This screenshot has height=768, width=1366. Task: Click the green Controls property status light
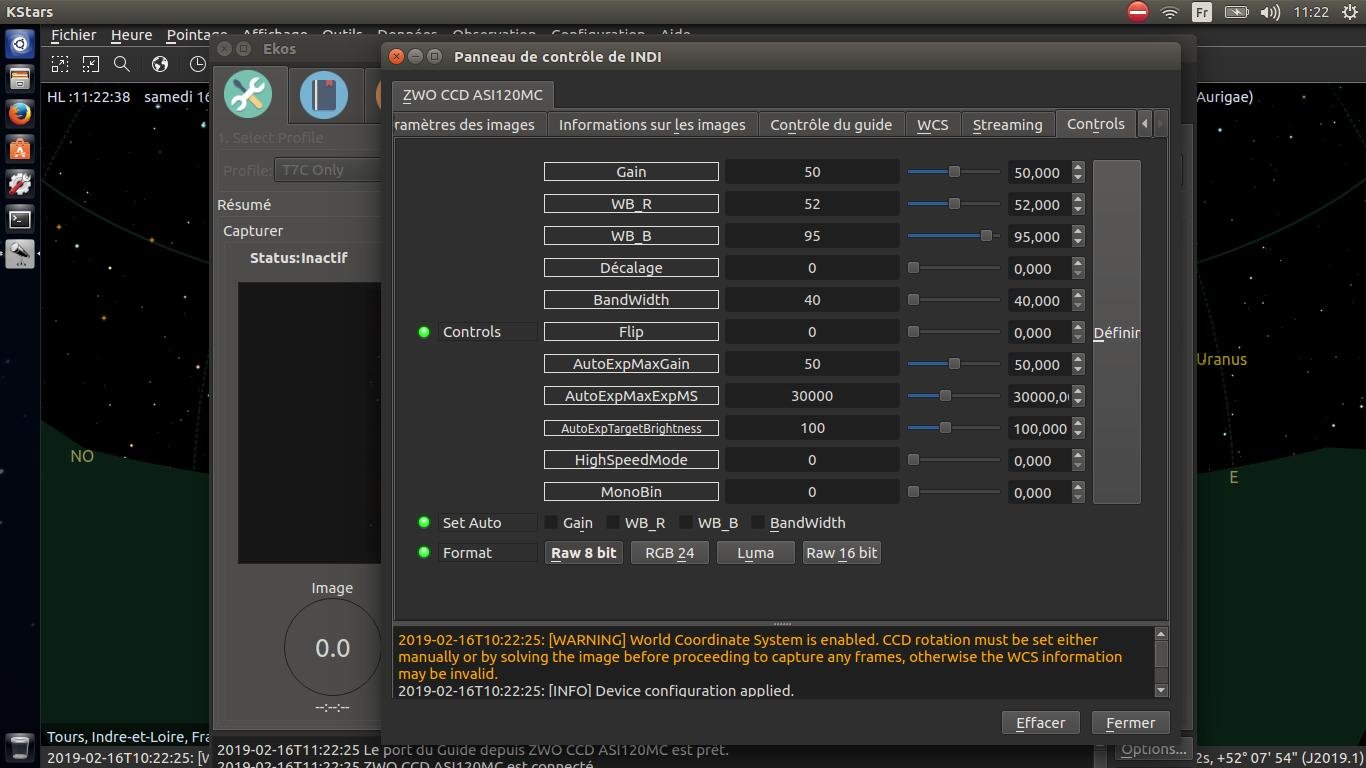click(x=424, y=332)
